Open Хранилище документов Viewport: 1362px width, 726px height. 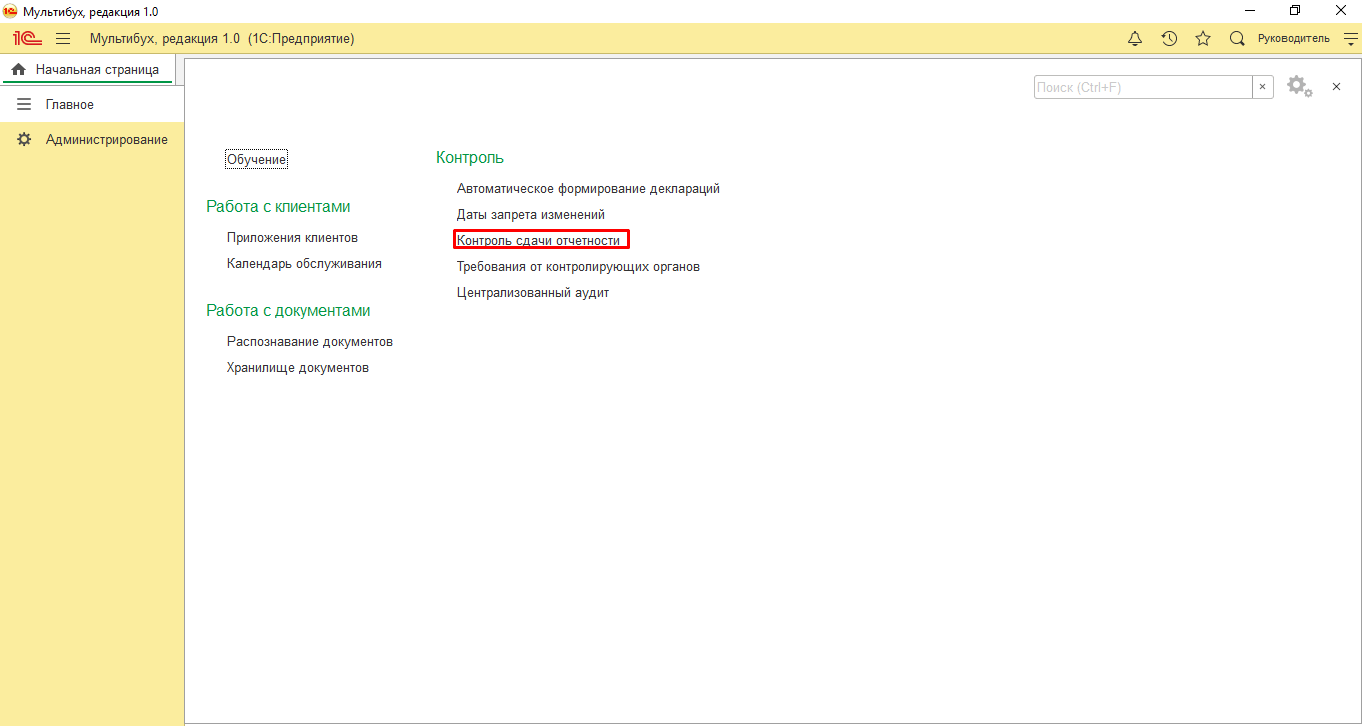pos(298,367)
